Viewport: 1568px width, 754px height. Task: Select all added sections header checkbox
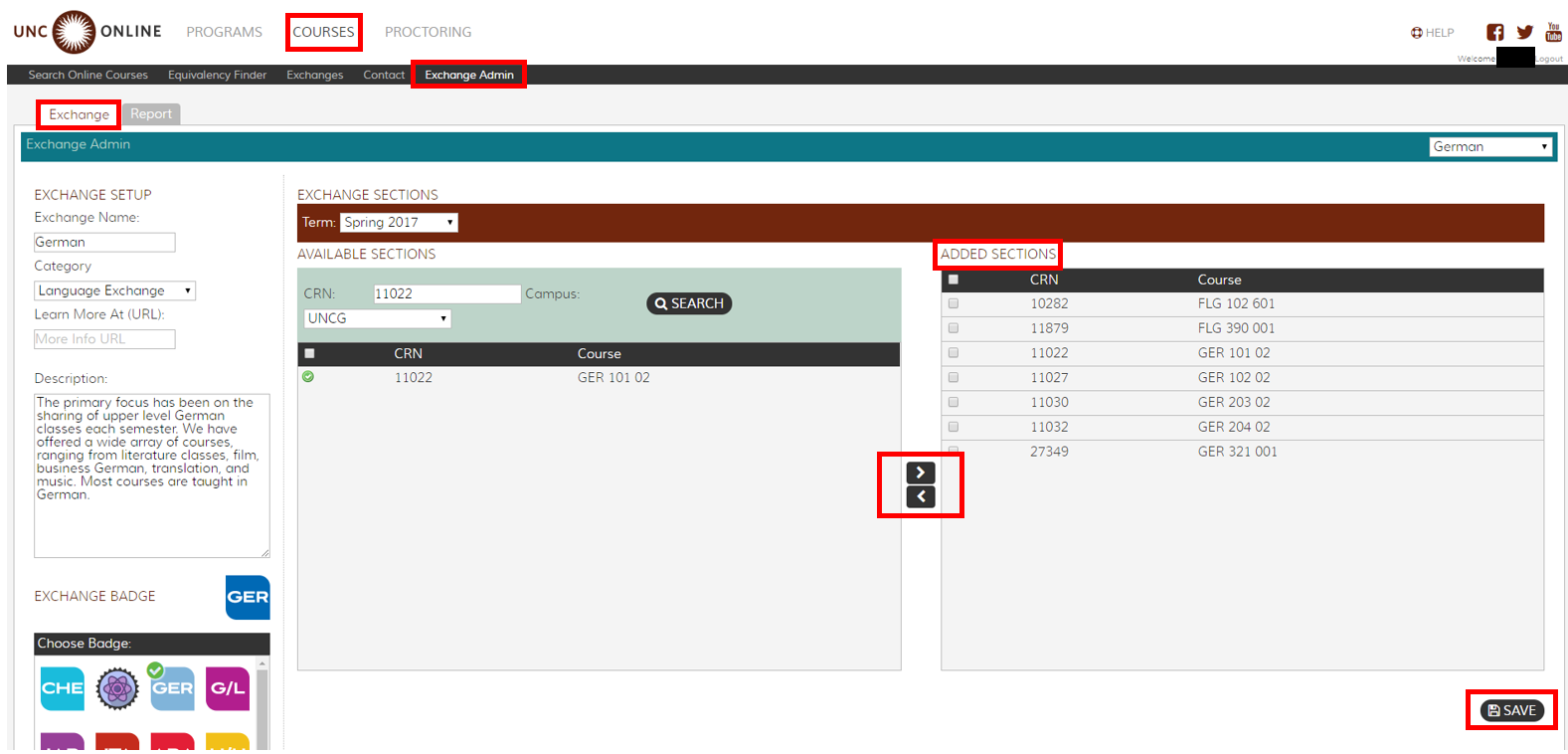click(x=954, y=280)
